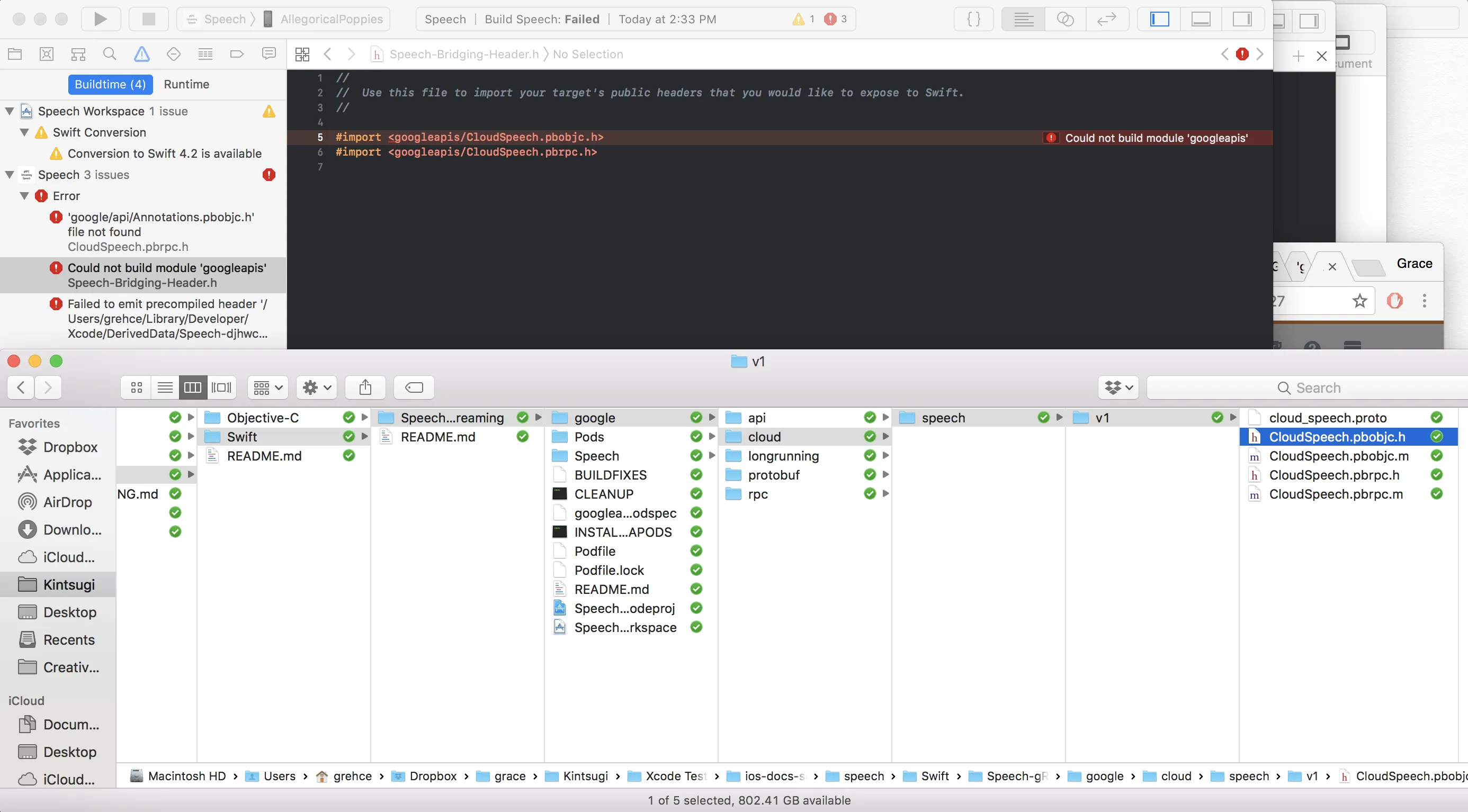Switch Finder to icon view
Screen dimensions: 1468x812
tap(136, 388)
